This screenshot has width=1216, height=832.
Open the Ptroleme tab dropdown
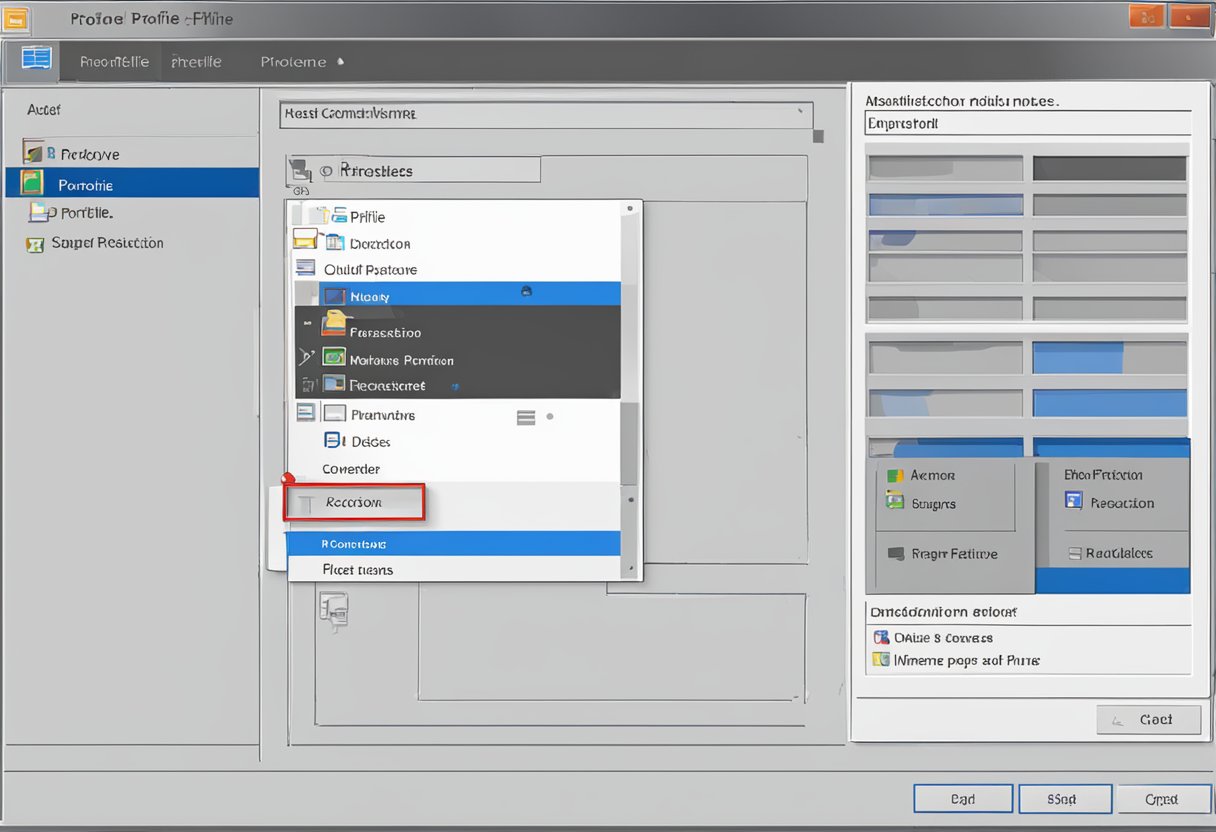[340, 62]
